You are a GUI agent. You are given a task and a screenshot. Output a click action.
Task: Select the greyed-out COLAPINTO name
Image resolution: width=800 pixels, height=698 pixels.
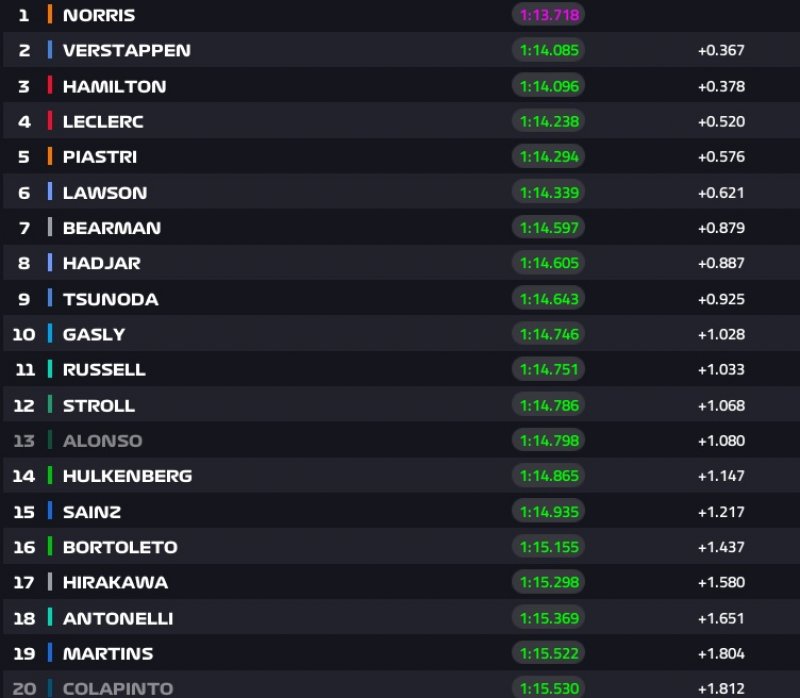pos(117,689)
